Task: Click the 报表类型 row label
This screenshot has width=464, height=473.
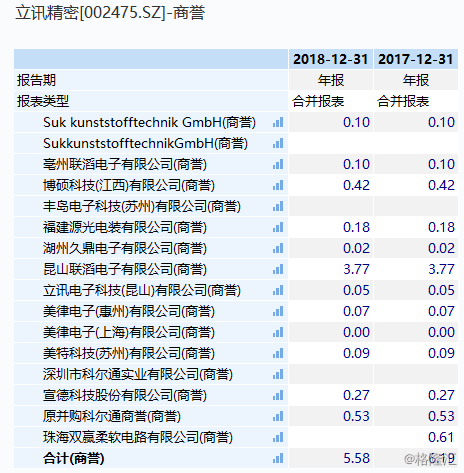Action: pyautogui.click(x=43, y=101)
